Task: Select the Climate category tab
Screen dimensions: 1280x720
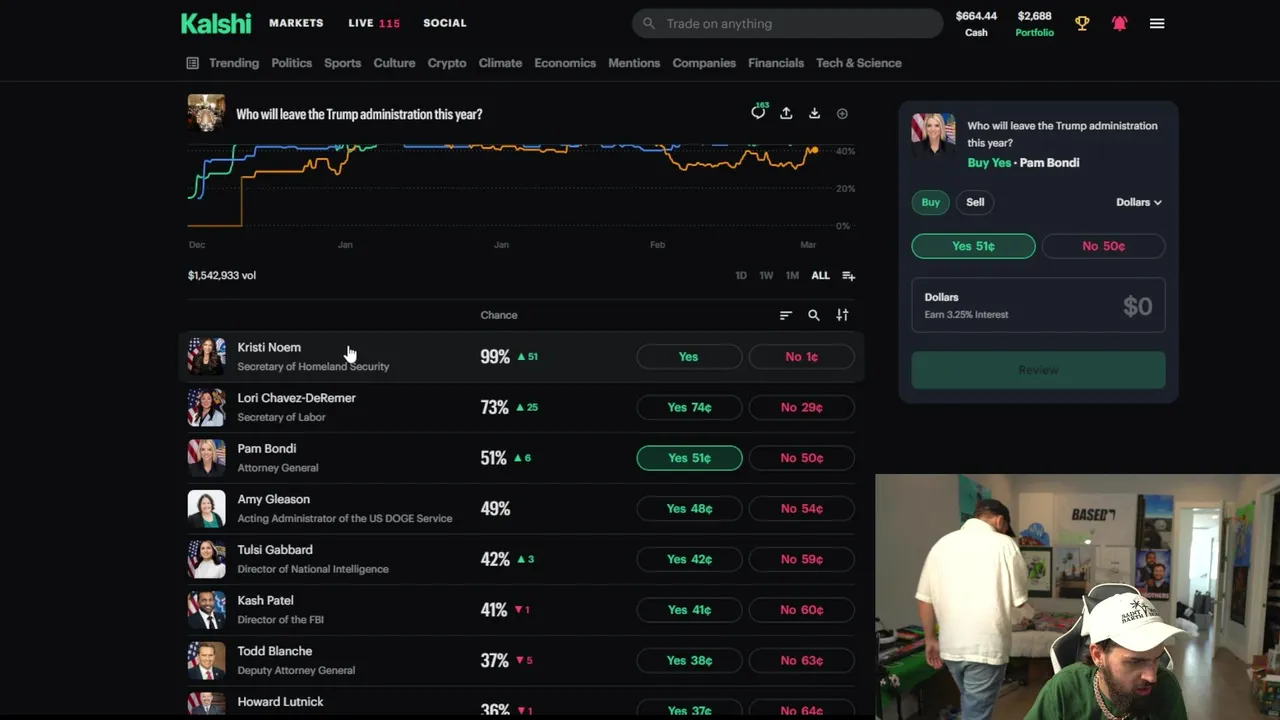Action: 500,63
